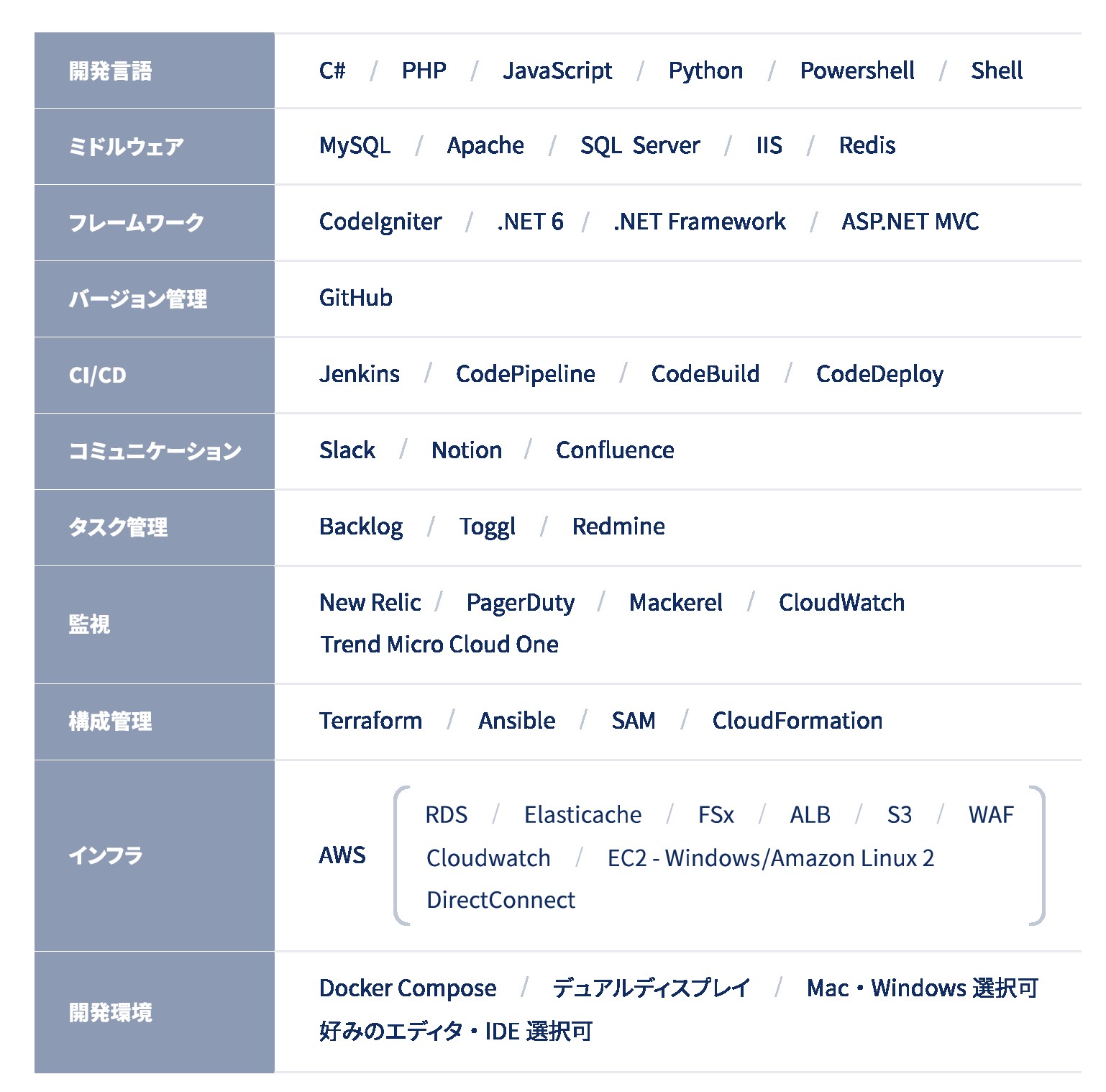Click the CloudFormation entry
Viewport: 1106px width, 1092px height.
click(797, 721)
